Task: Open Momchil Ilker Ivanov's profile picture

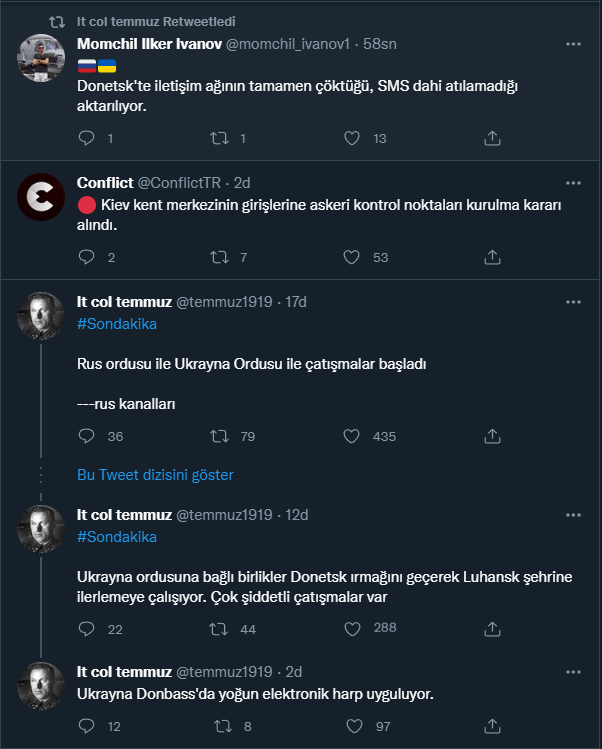Action: (41, 58)
